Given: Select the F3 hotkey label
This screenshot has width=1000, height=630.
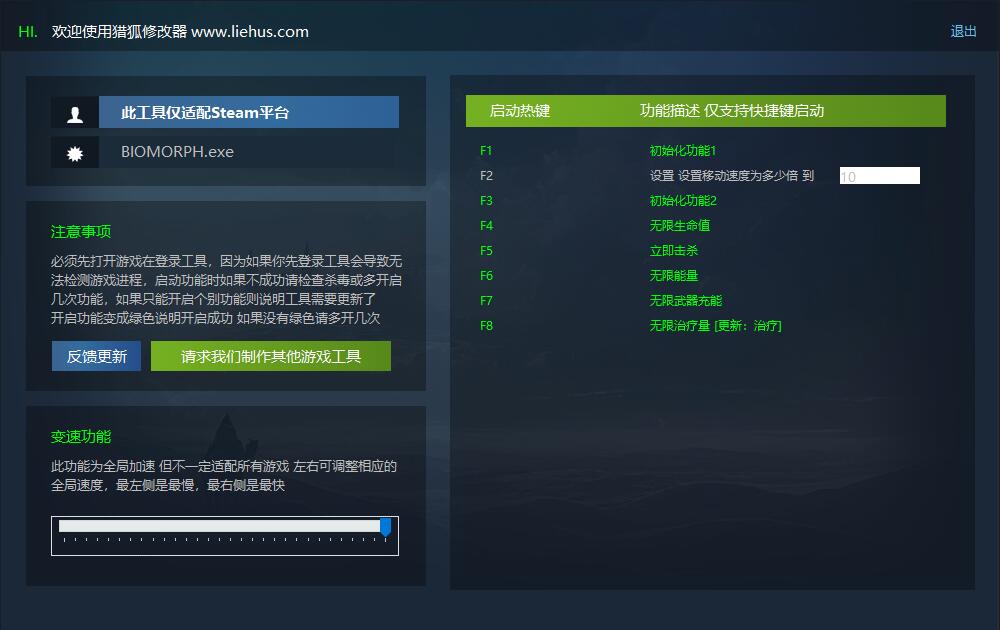Looking at the screenshot, I should click(x=486, y=200).
